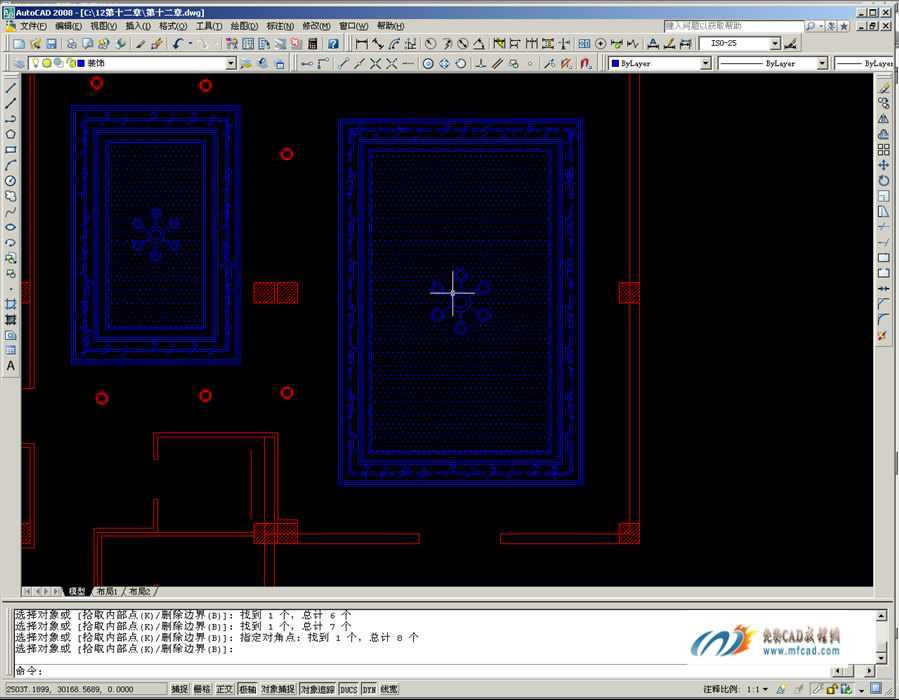Select the Linear Dimension tool
The width and height of the screenshot is (899, 700).
[361, 44]
